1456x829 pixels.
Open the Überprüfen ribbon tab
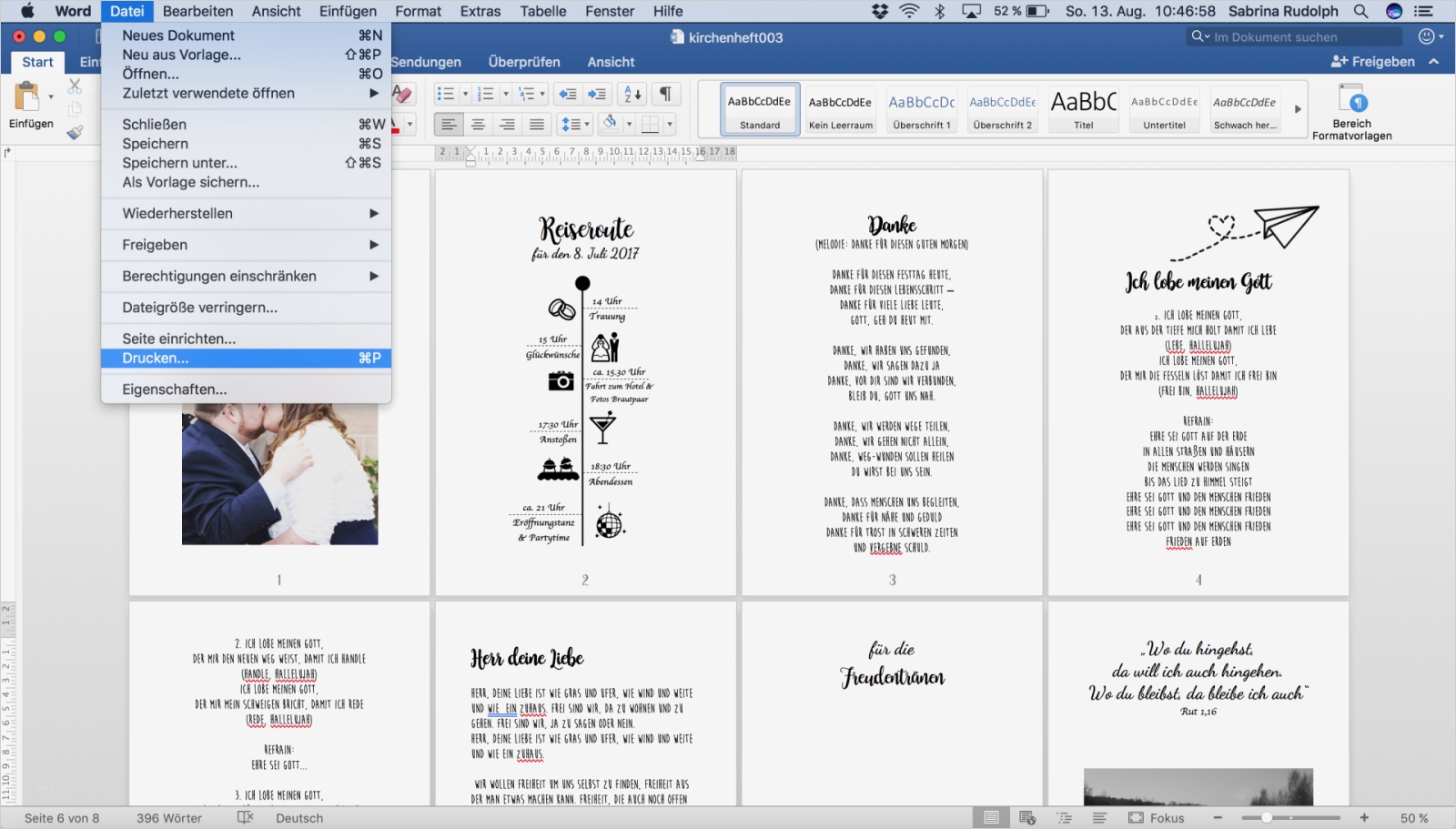[524, 62]
